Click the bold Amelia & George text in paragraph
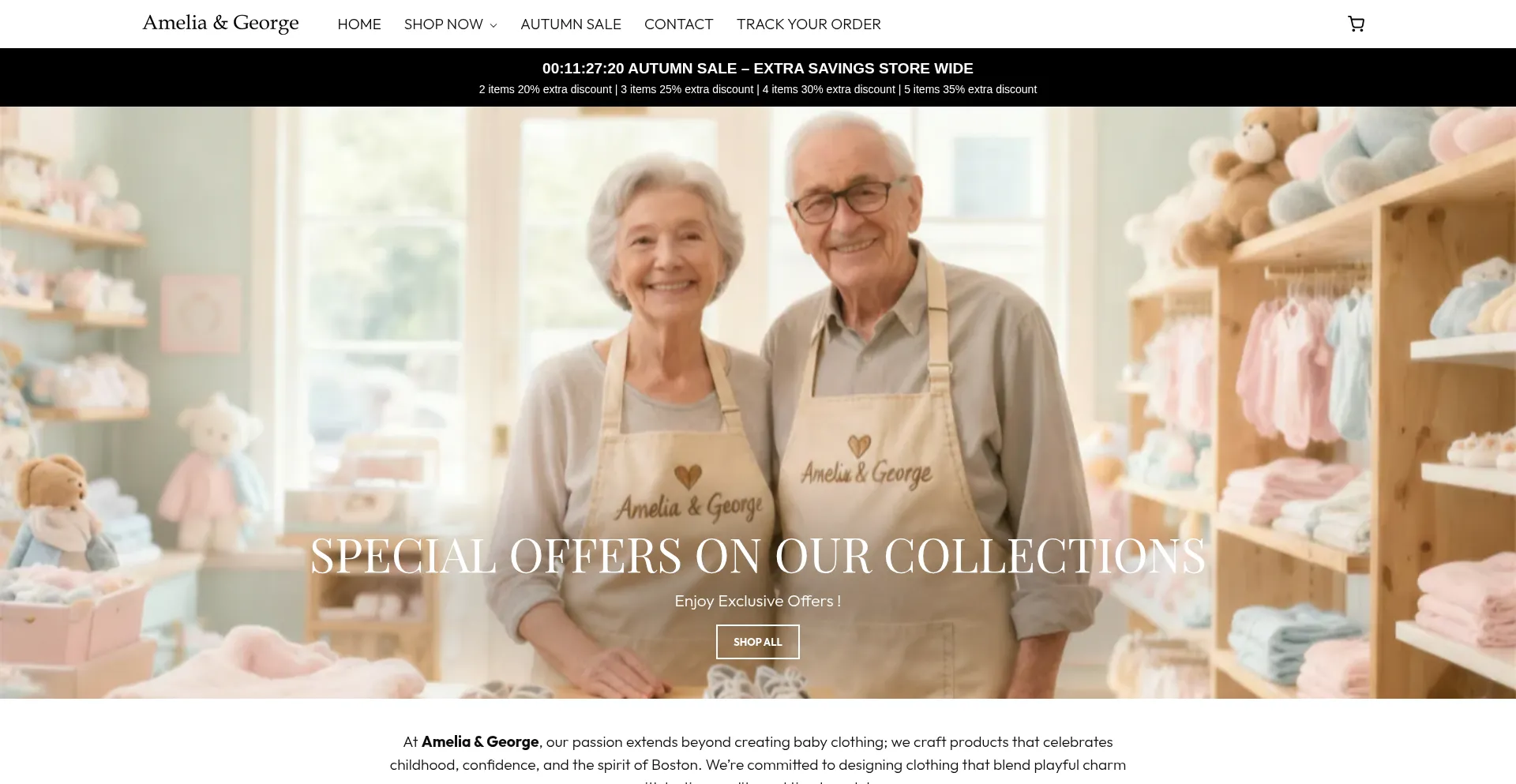 click(480, 741)
